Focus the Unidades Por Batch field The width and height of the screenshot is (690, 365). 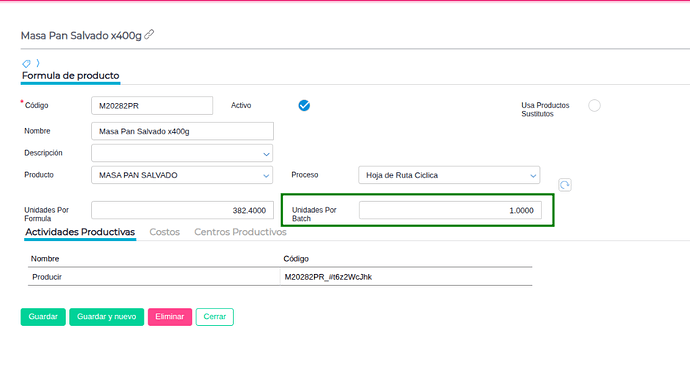(450, 210)
